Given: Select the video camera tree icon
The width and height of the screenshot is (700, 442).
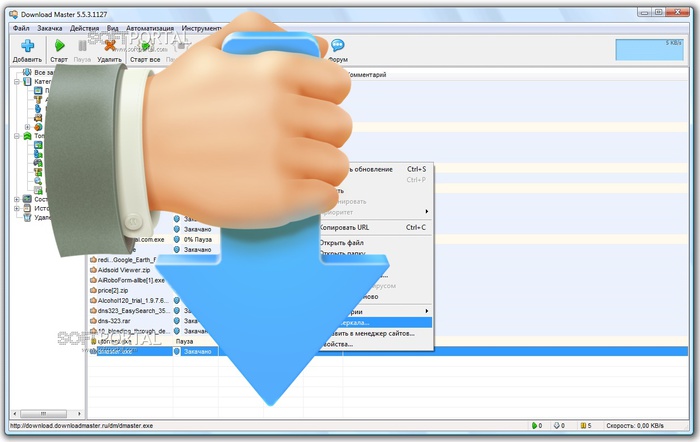Looking at the screenshot, I should [38, 118].
